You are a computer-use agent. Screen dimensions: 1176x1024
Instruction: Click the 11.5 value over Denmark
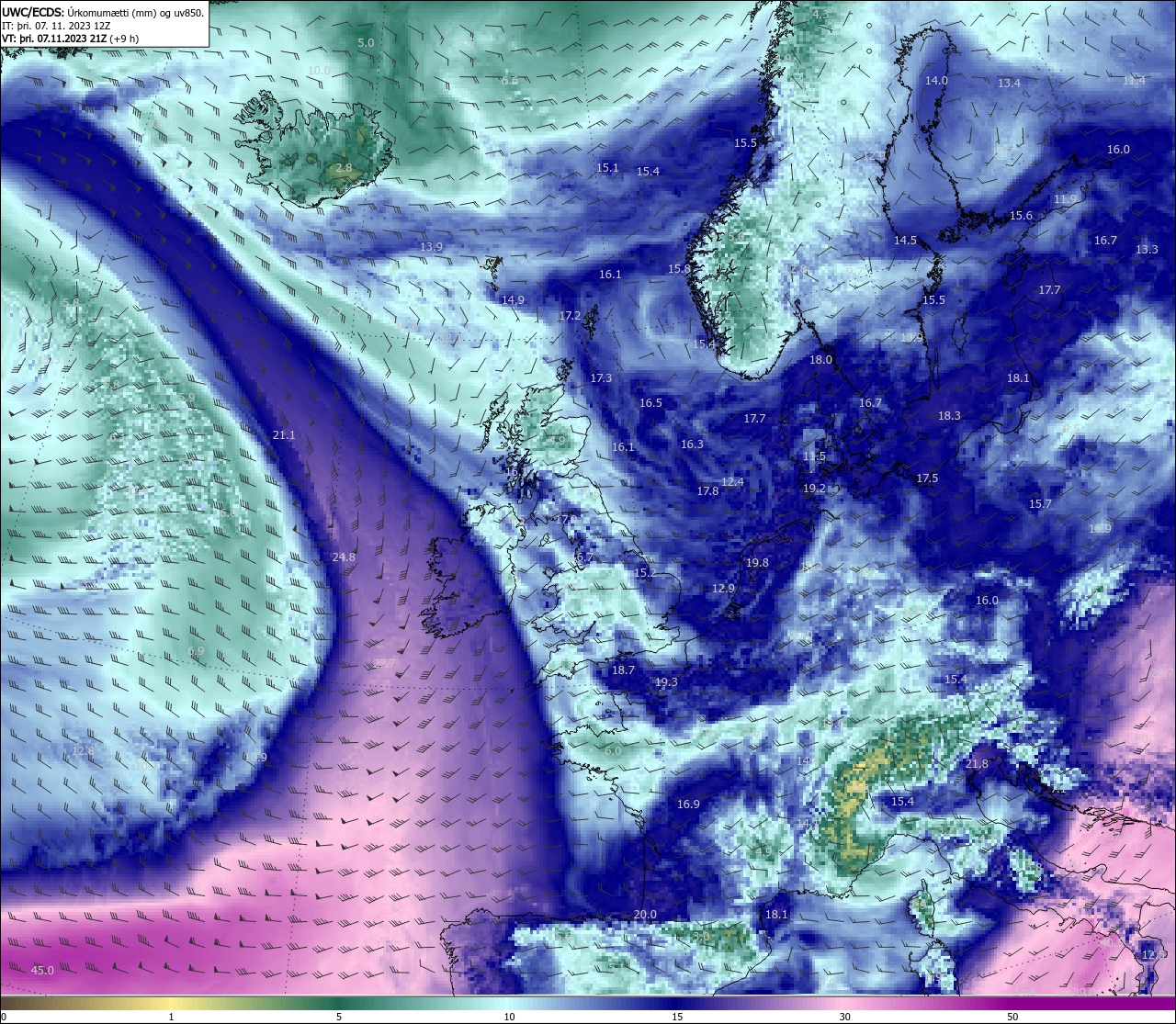[x=814, y=456]
